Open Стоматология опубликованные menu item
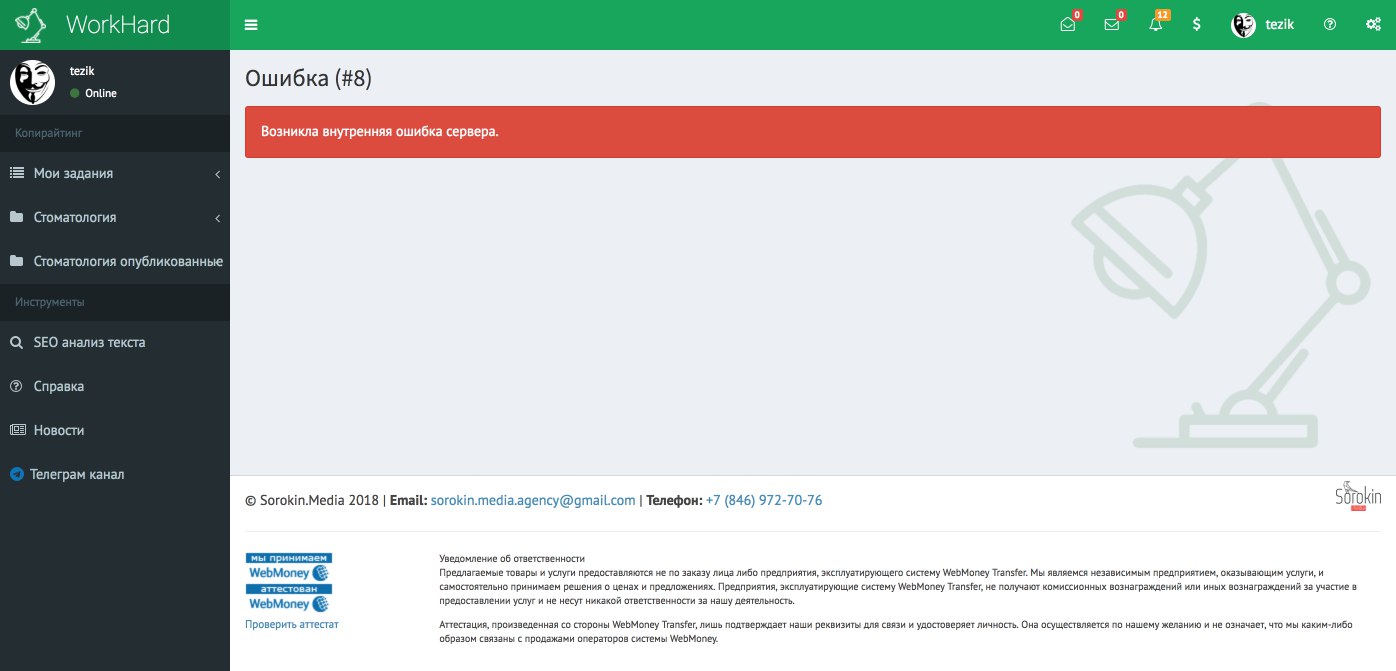This screenshot has height=671, width=1396. tap(115, 261)
